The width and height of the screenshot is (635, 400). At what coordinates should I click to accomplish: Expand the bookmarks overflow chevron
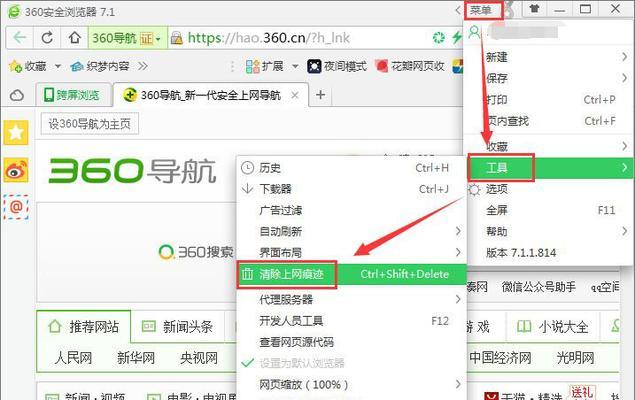click(x=143, y=66)
